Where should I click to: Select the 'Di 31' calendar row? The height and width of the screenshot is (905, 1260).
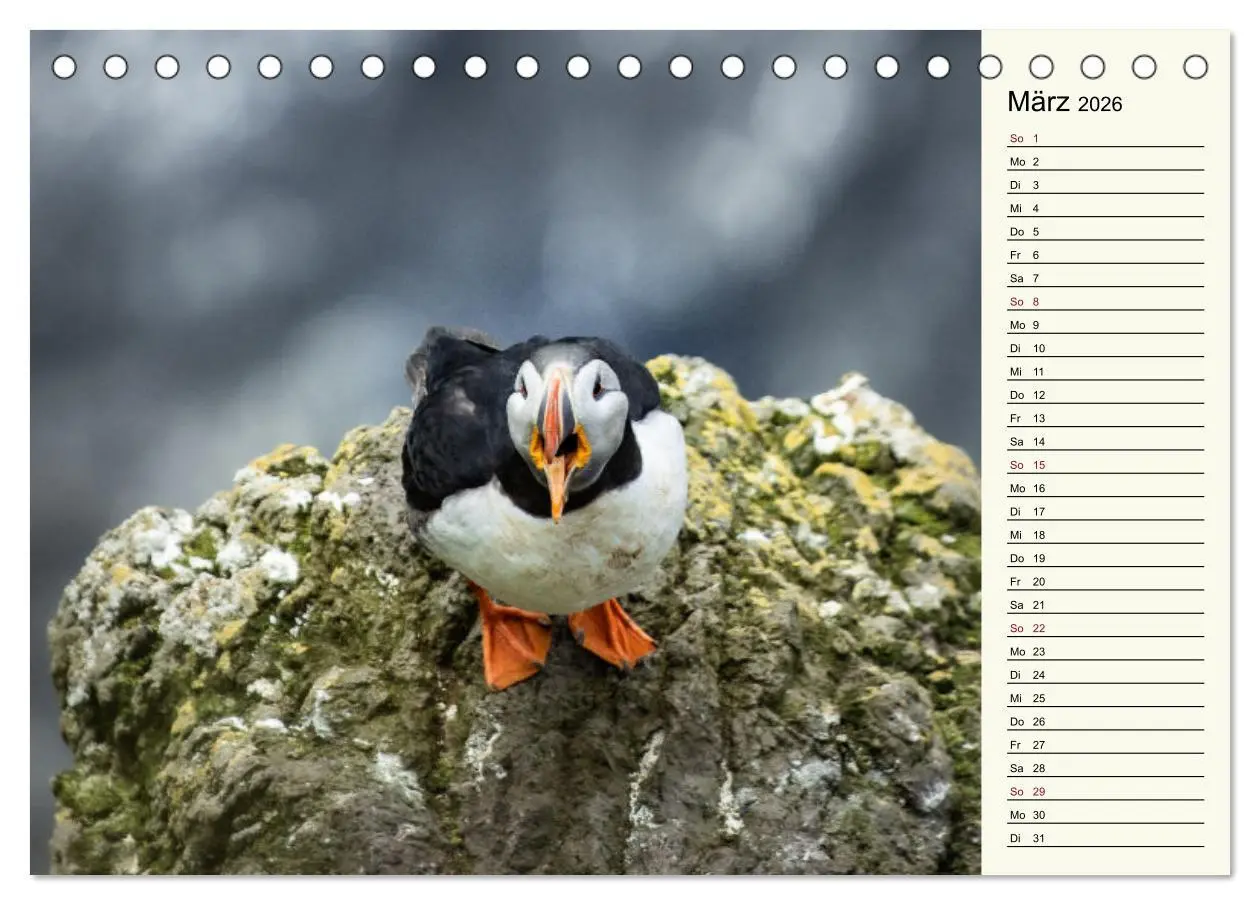[1105, 838]
